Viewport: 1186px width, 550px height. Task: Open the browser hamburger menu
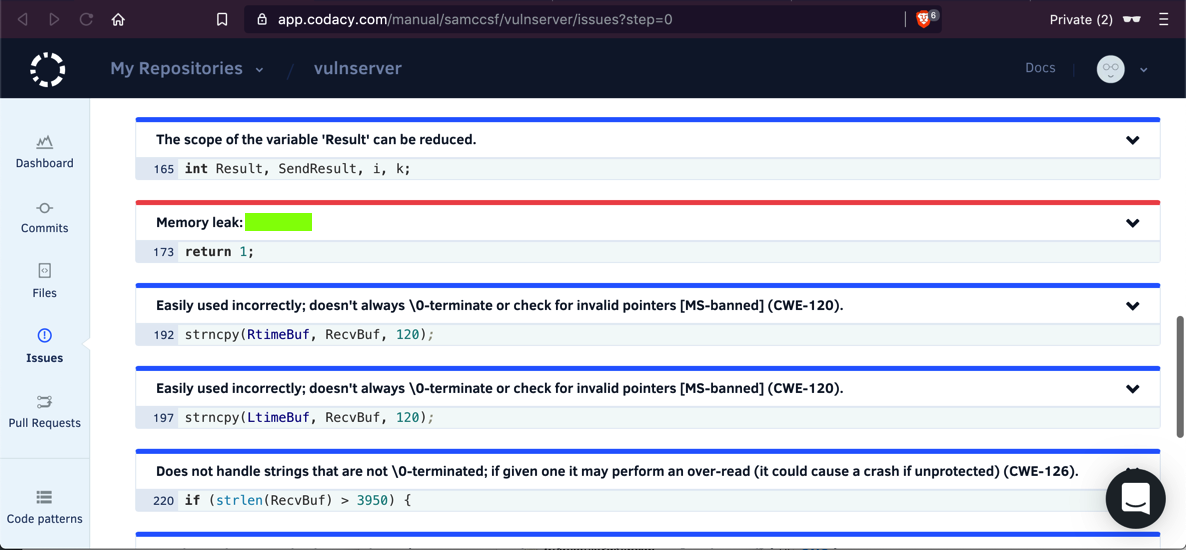tap(1163, 20)
